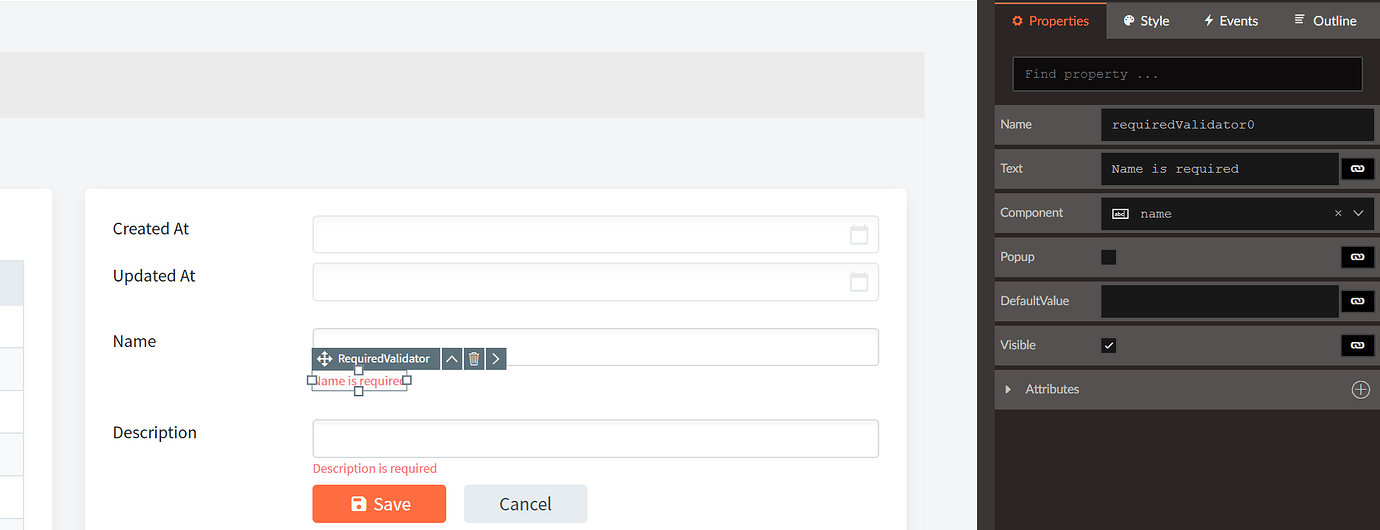The image size is (1380, 530).
Task: Click the bind link icon for Text
Action: [x=1357, y=169]
